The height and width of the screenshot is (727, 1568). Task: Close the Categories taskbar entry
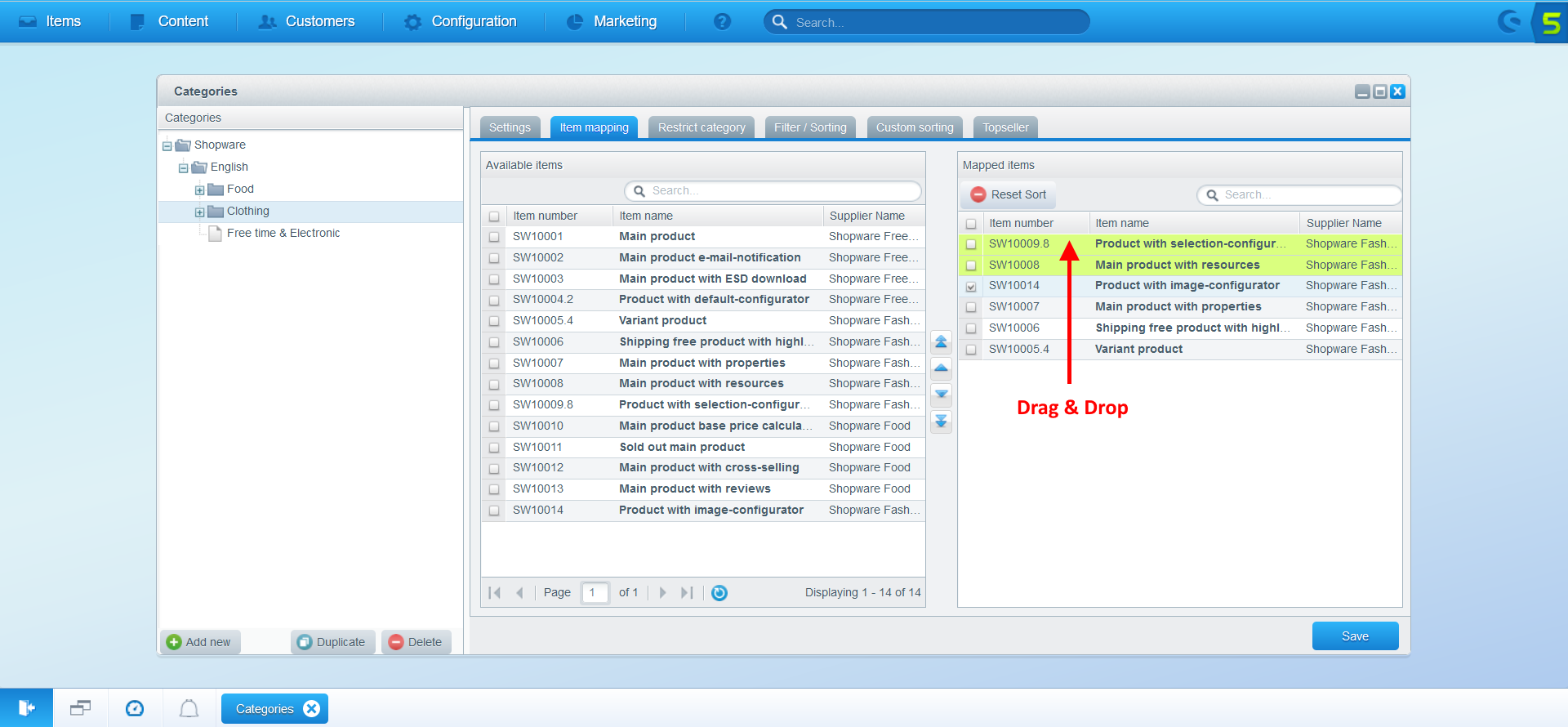tap(311, 709)
